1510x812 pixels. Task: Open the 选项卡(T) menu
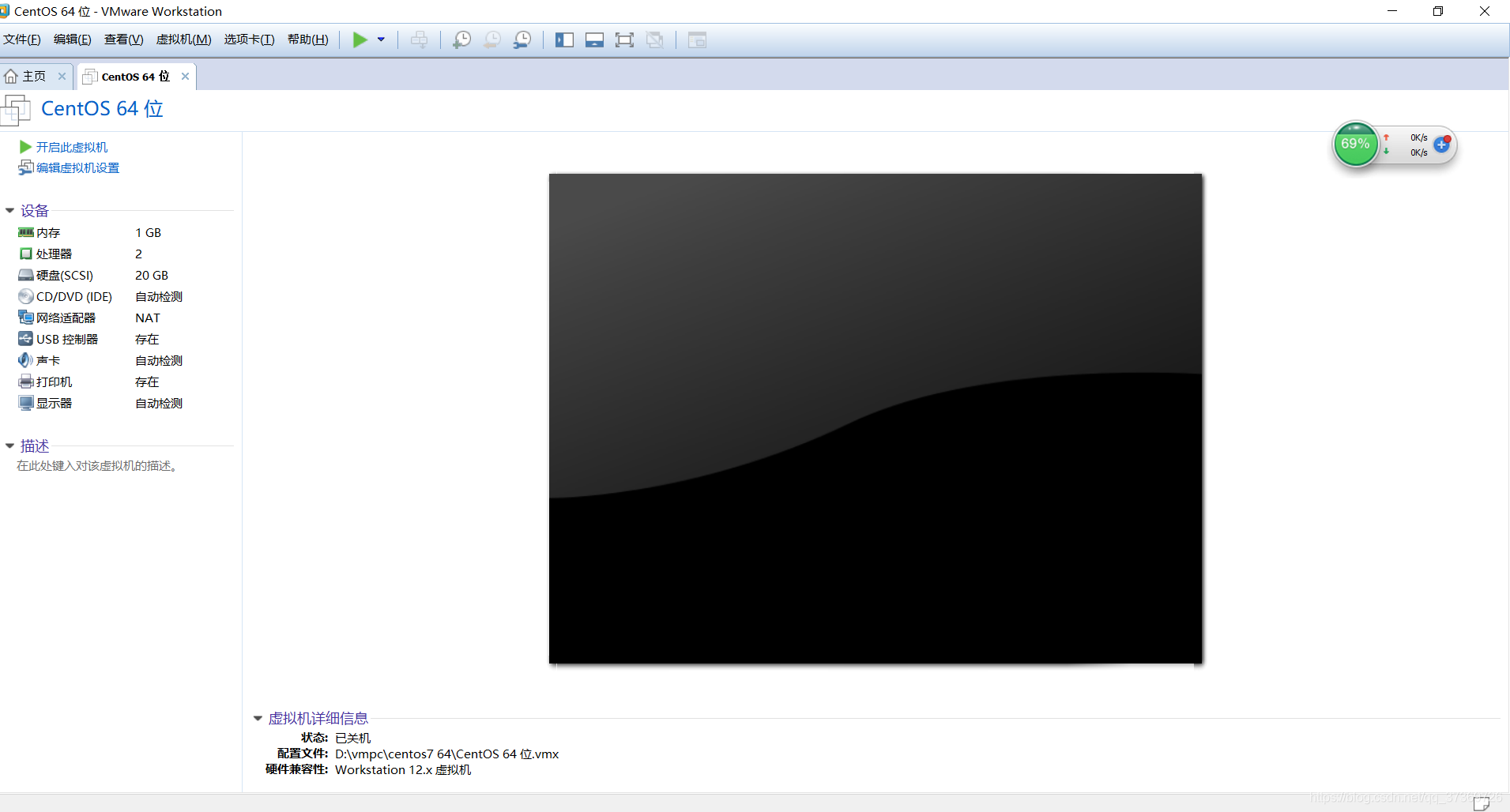[250, 39]
